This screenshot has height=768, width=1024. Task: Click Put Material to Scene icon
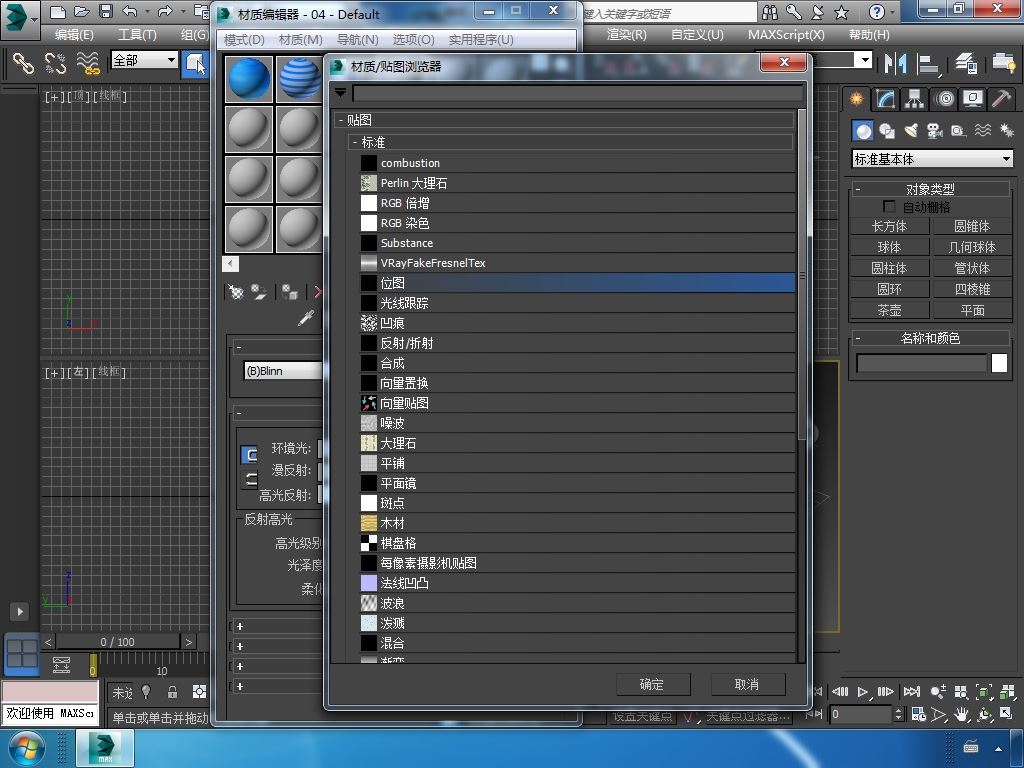(x=259, y=292)
